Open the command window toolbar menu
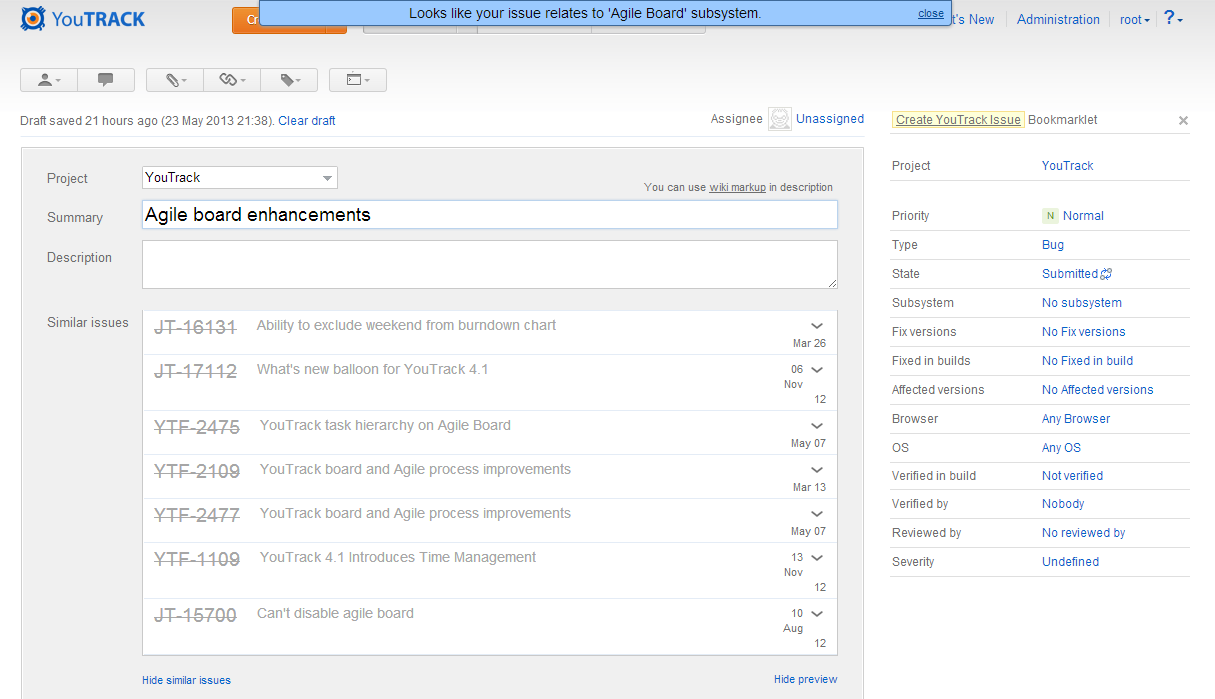This screenshot has height=699, width=1215. coord(358,80)
